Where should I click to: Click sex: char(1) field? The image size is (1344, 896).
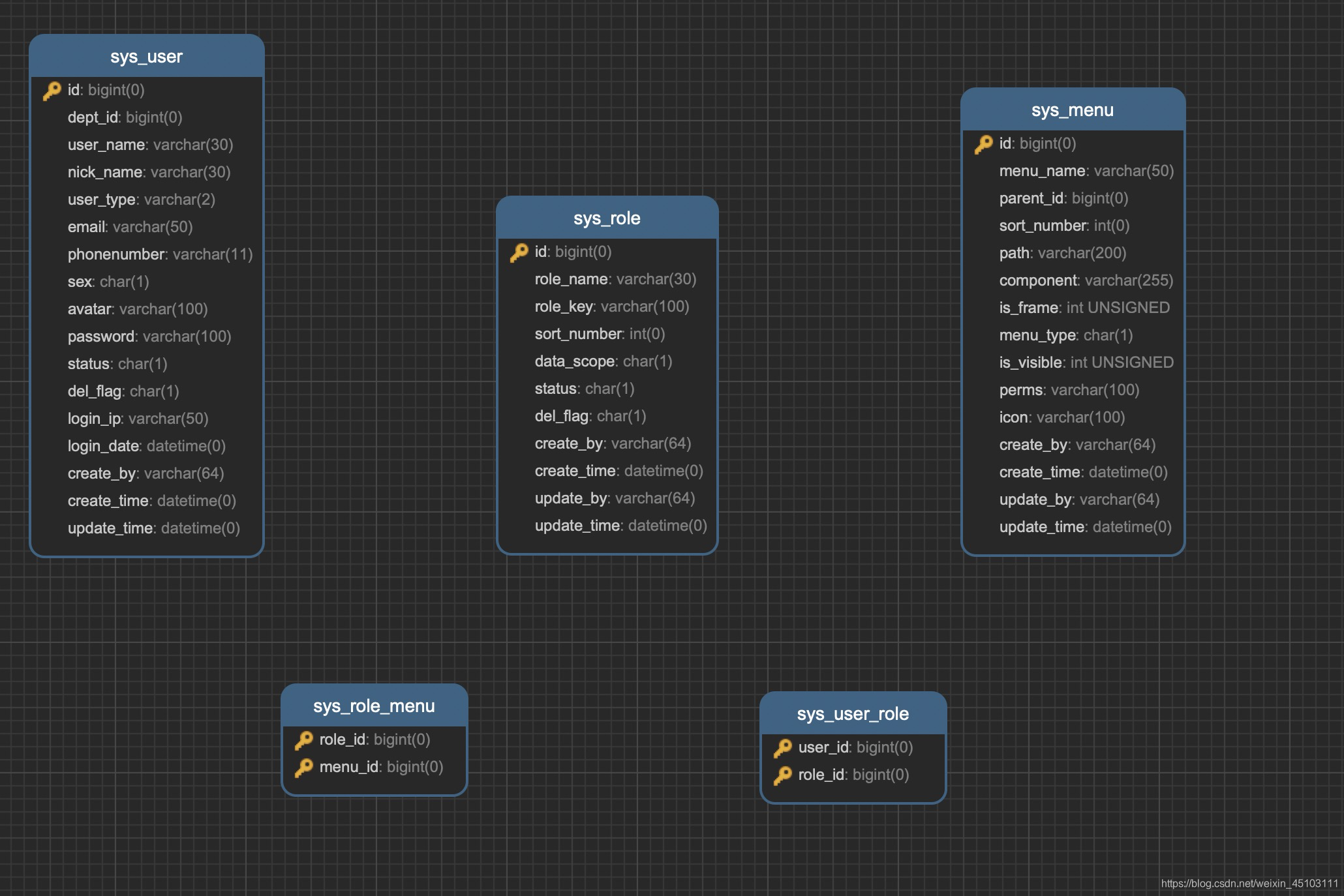click(x=109, y=282)
